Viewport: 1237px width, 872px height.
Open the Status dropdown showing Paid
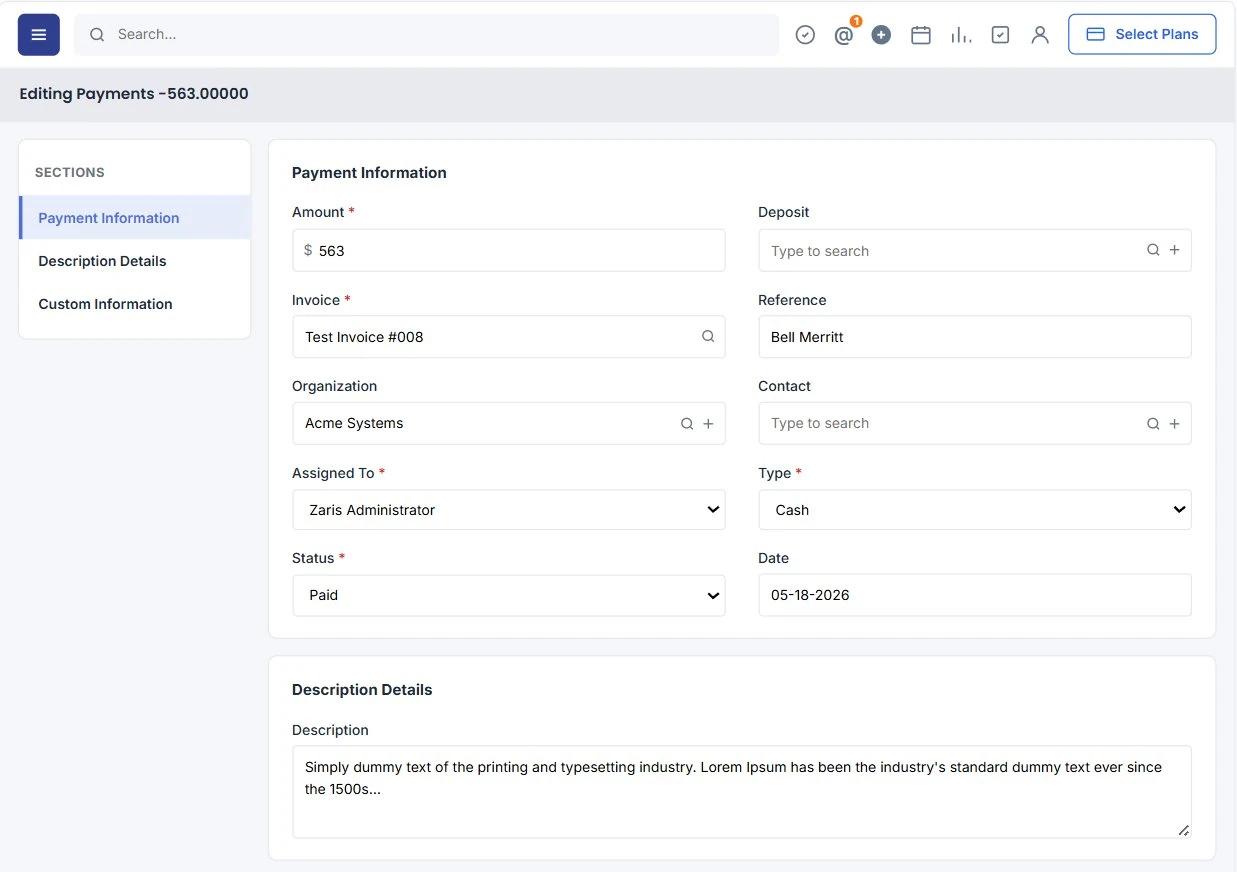(x=509, y=595)
